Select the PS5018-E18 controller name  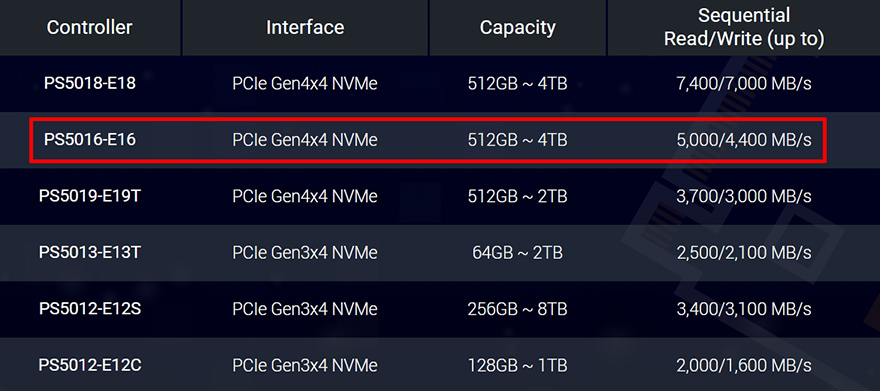90,84
